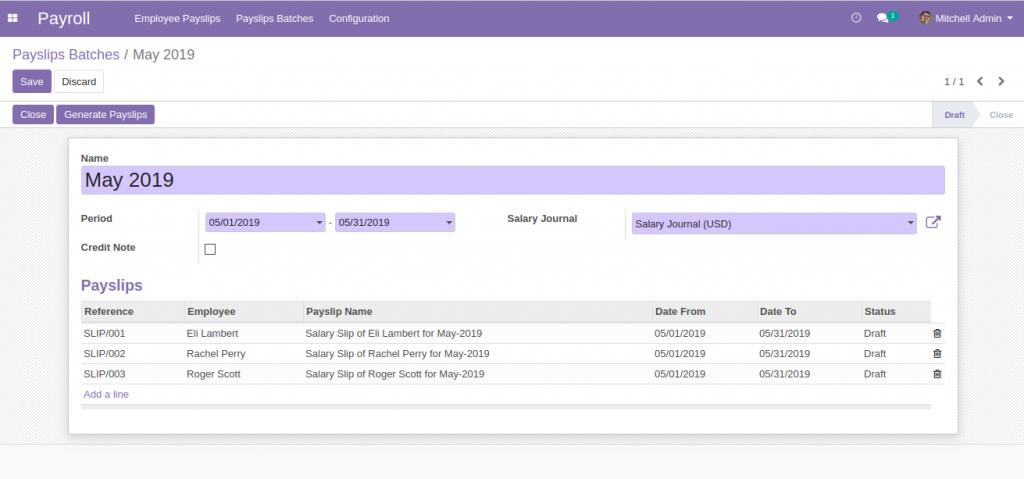Screen dimensions: 1024x479
Task: Sort by Status column header
Action: [896, 312]
